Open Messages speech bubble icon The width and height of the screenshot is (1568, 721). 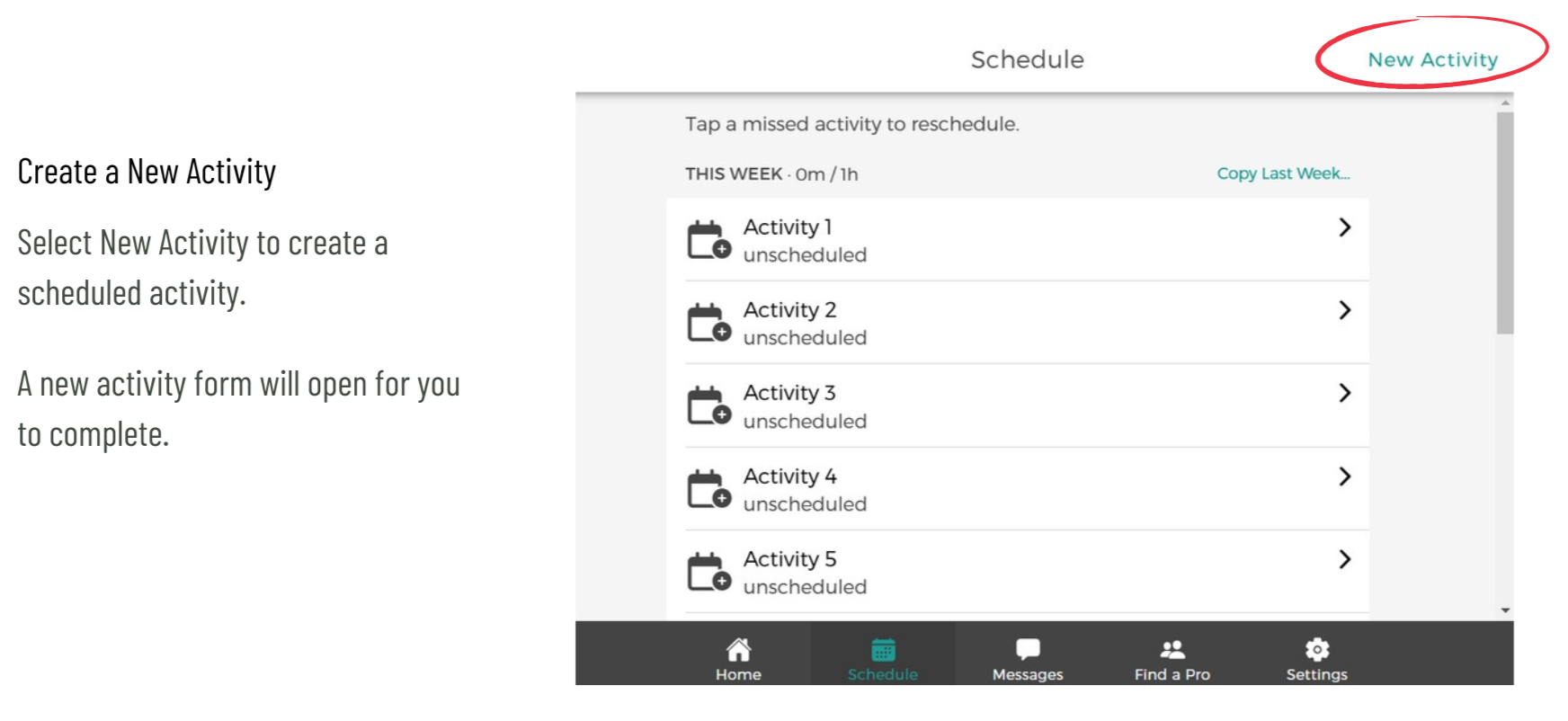(x=1028, y=649)
